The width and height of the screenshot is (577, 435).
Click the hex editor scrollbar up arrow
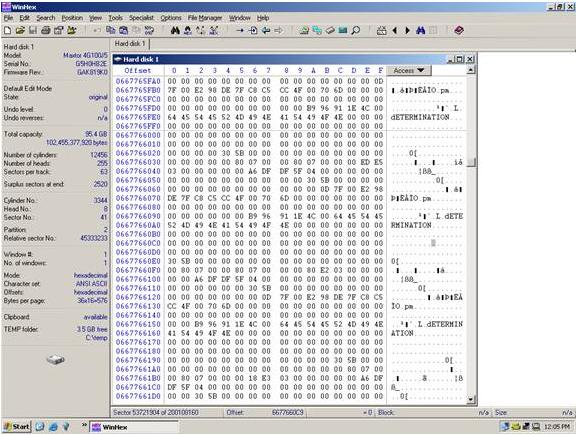coord(471,70)
